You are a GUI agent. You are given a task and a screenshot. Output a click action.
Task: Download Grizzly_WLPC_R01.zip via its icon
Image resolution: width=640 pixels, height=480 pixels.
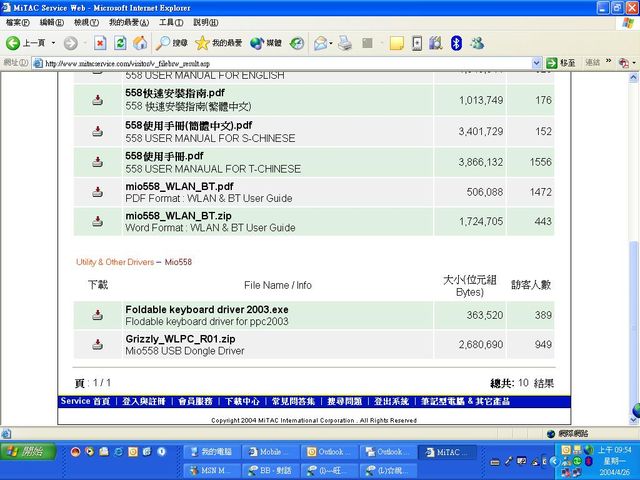tap(97, 344)
